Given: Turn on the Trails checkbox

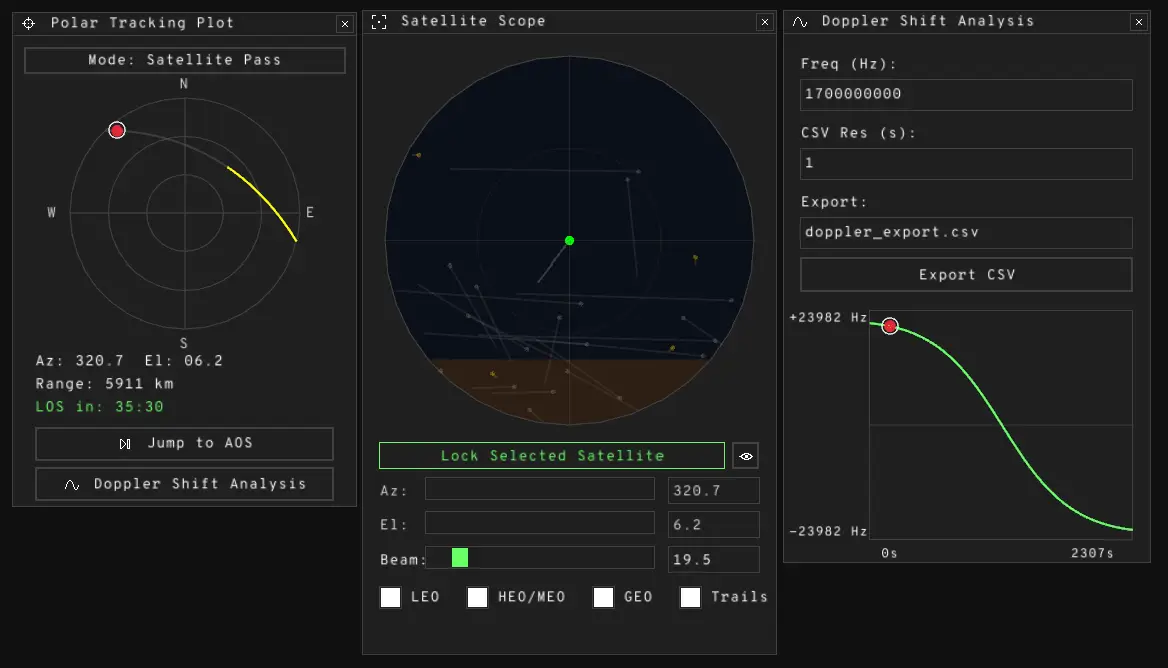Looking at the screenshot, I should (690, 597).
